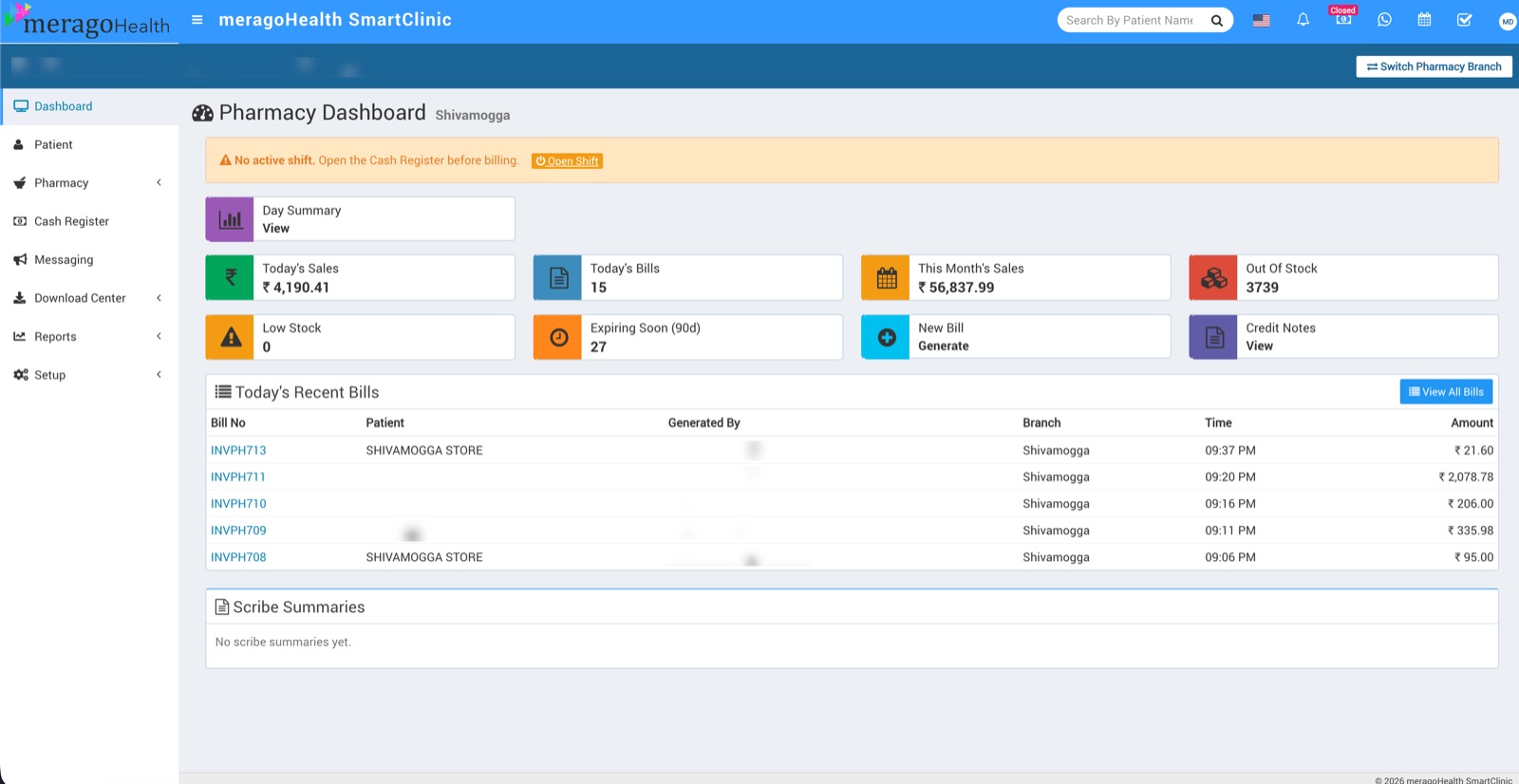This screenshot has height=784, width=1519.
Task: Open the MD user avatar menu
Action: click(x=1507, y=21)
